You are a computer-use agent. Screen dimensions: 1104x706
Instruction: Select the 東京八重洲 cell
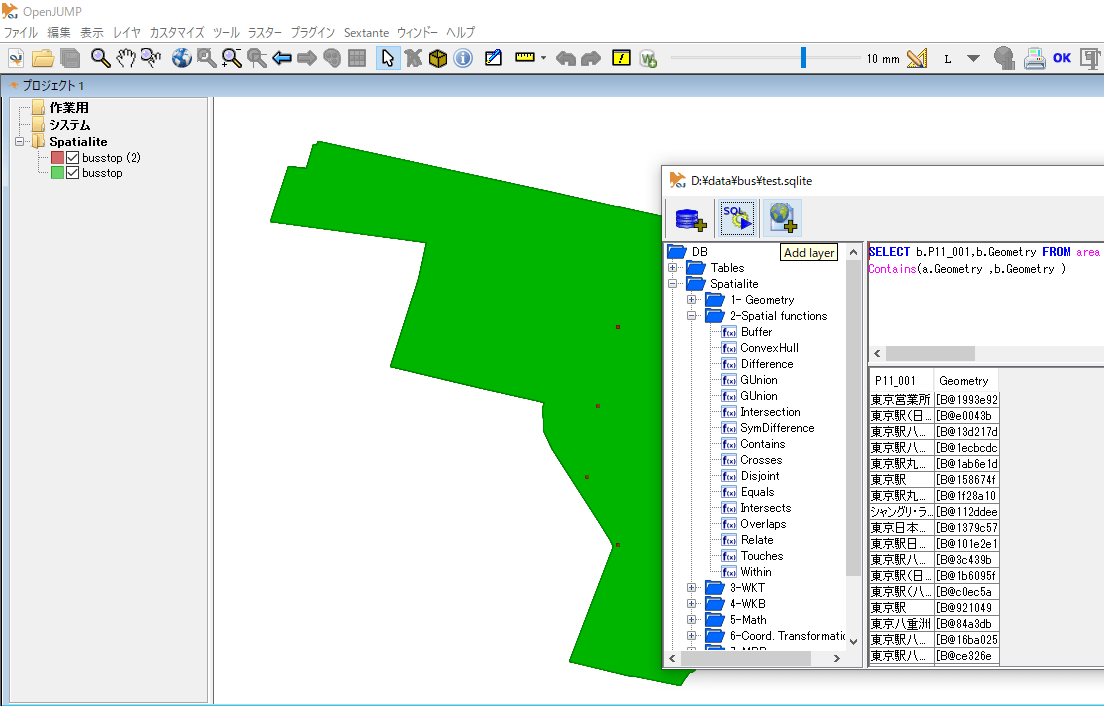coord(901,624)
